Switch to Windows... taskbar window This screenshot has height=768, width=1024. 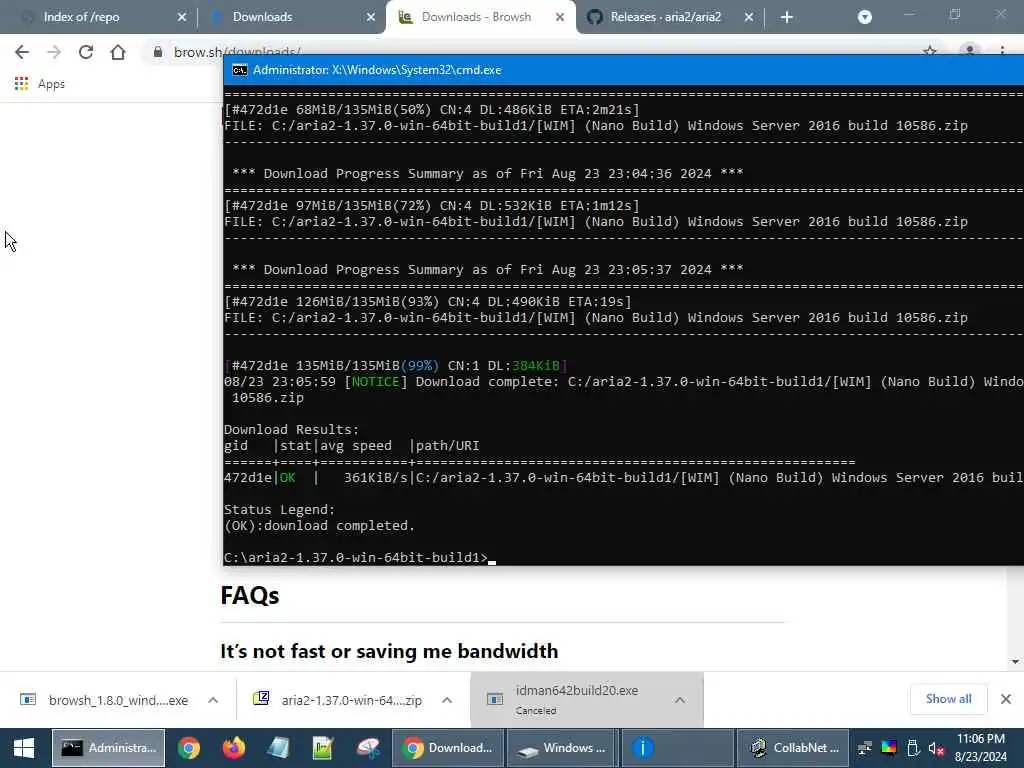562,748
